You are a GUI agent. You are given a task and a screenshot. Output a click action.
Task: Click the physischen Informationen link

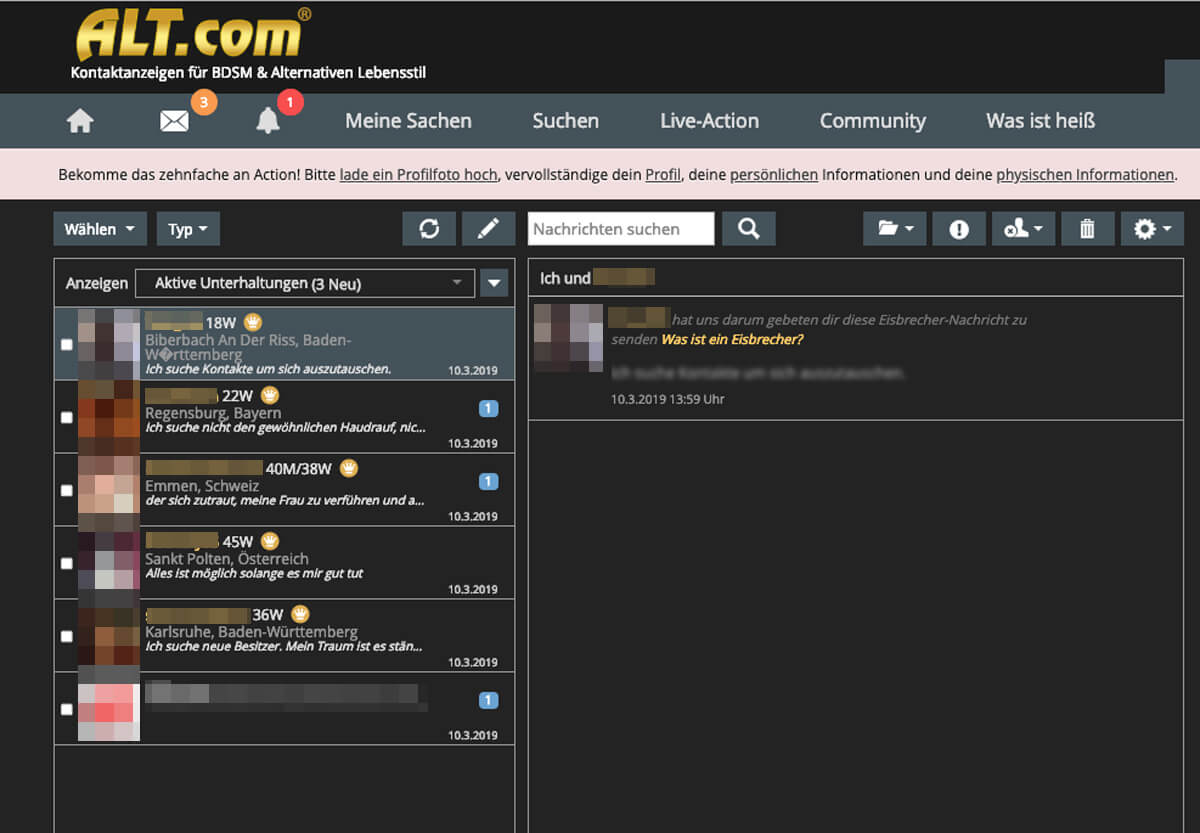coord(1085,174)
